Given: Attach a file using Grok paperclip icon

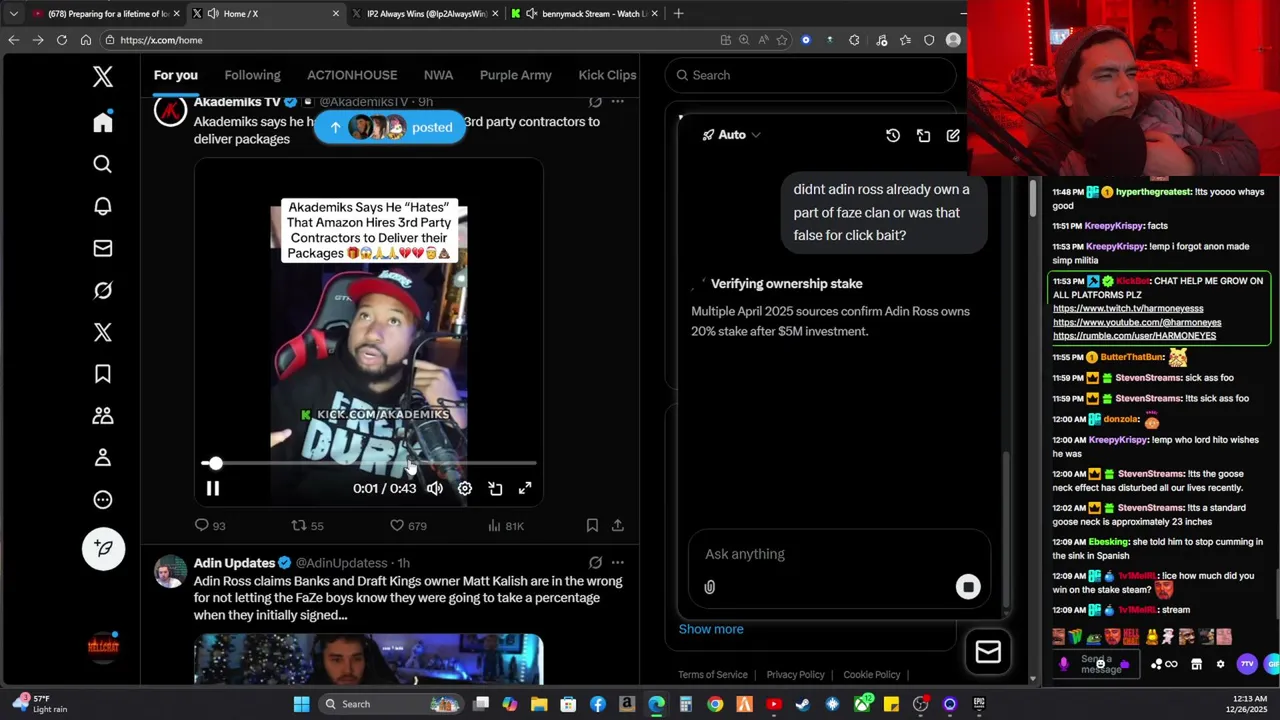Looking at the screenshot, I should 710,587.
